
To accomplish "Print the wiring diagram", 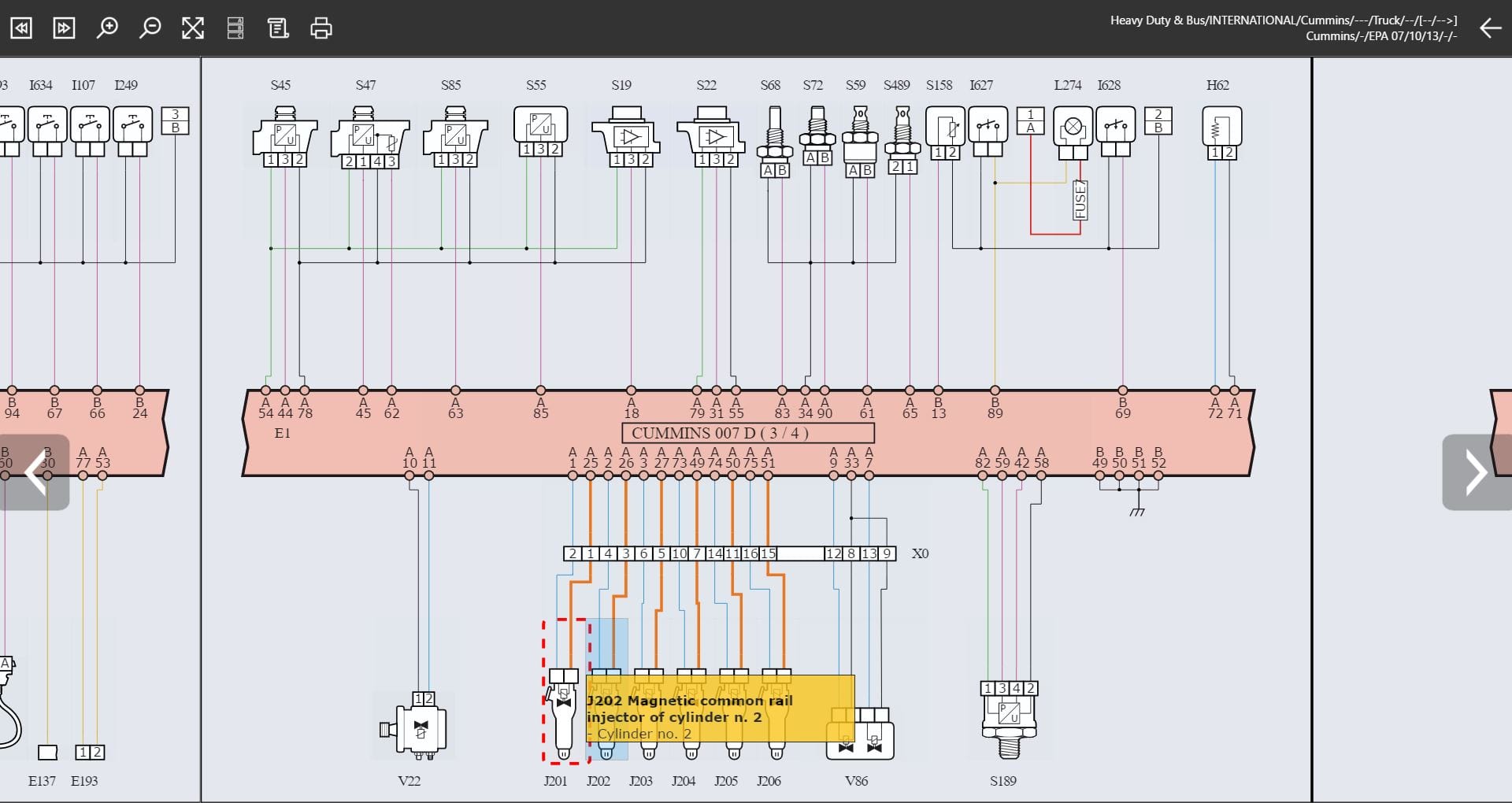I will click(x=321, y=28).
